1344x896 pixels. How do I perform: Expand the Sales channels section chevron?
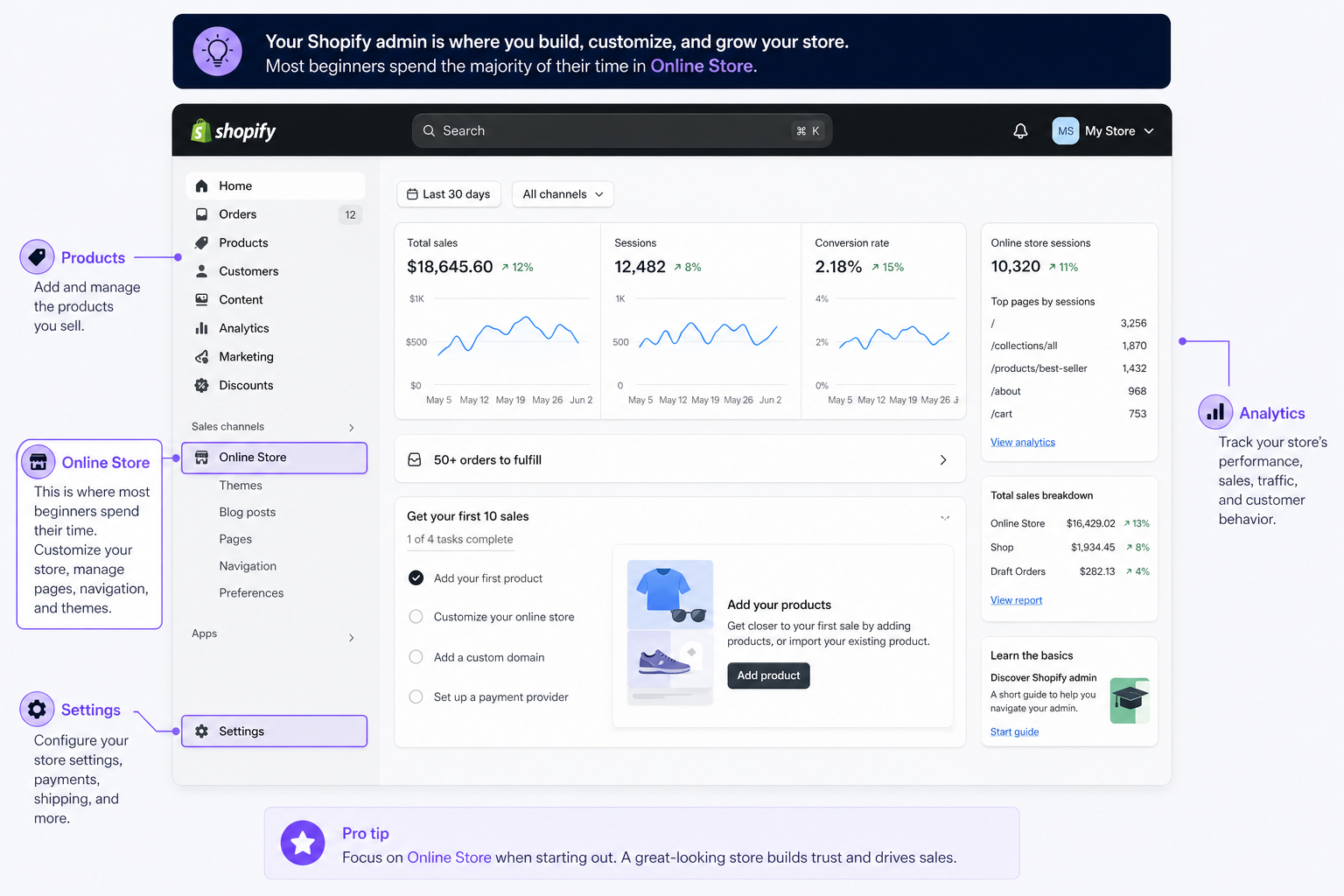pos(352,427)
